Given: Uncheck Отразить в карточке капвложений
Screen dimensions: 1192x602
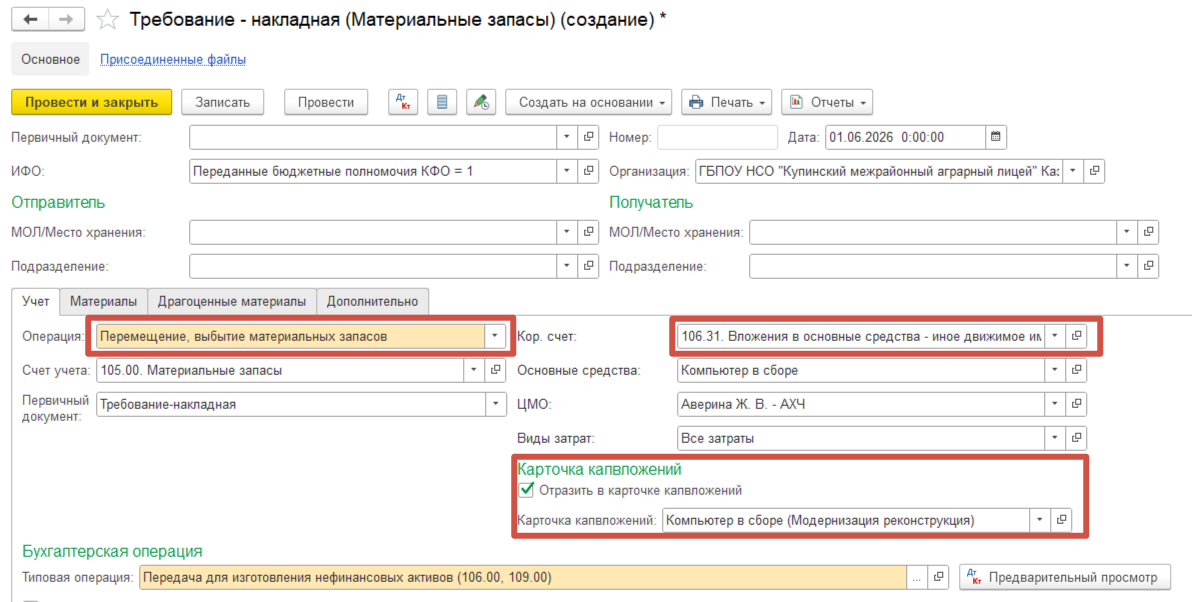Looking at the screenshot, I should tap(526, 490).
